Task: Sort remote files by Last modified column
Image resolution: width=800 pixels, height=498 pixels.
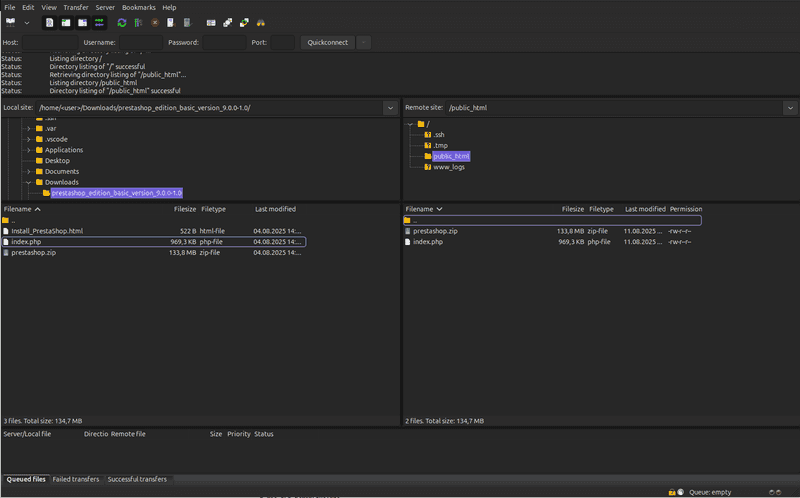Action: tap(645, 209)
